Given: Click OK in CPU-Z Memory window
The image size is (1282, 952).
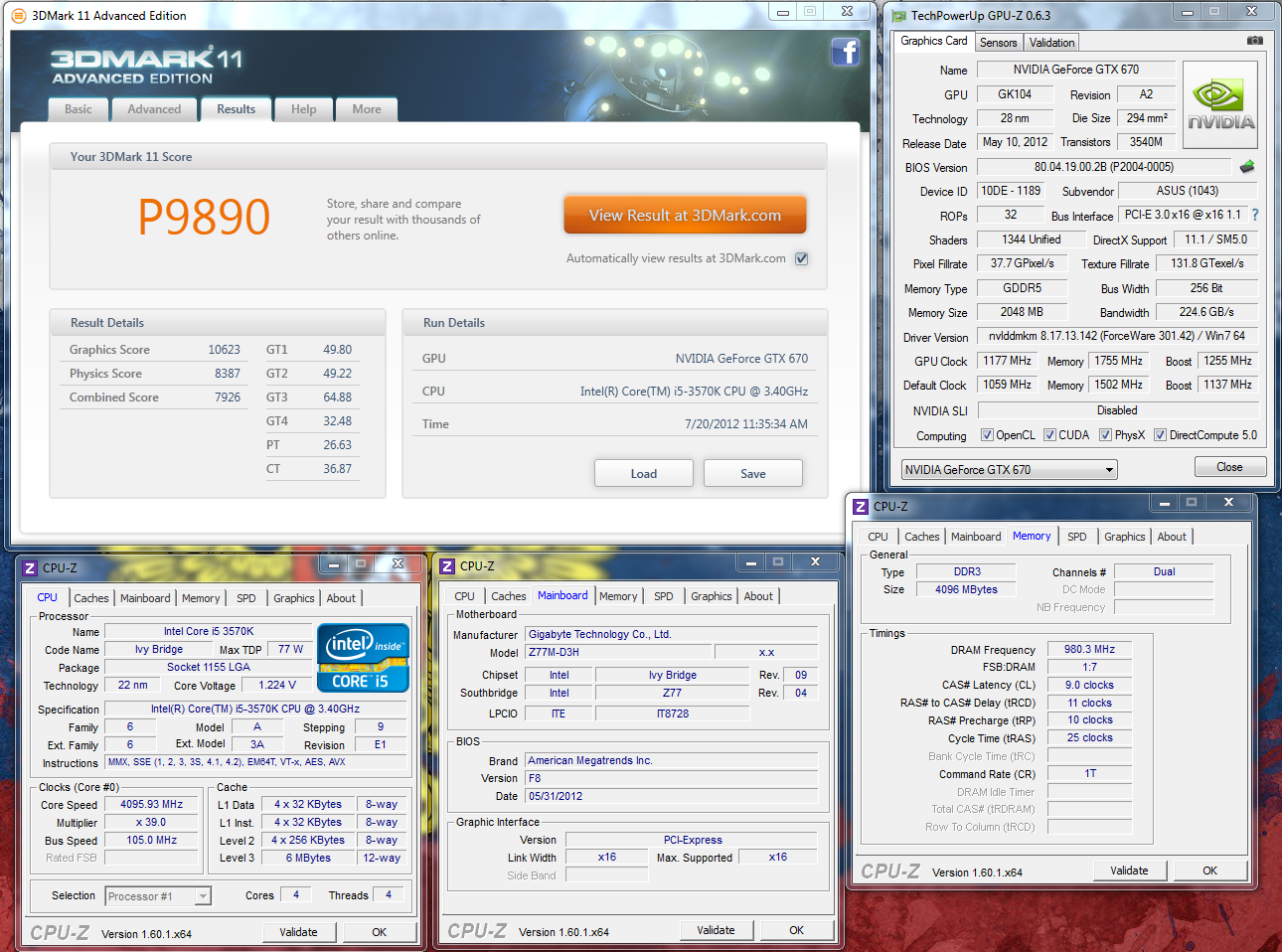Looking at the screenshot, I should coord(1209,871).
